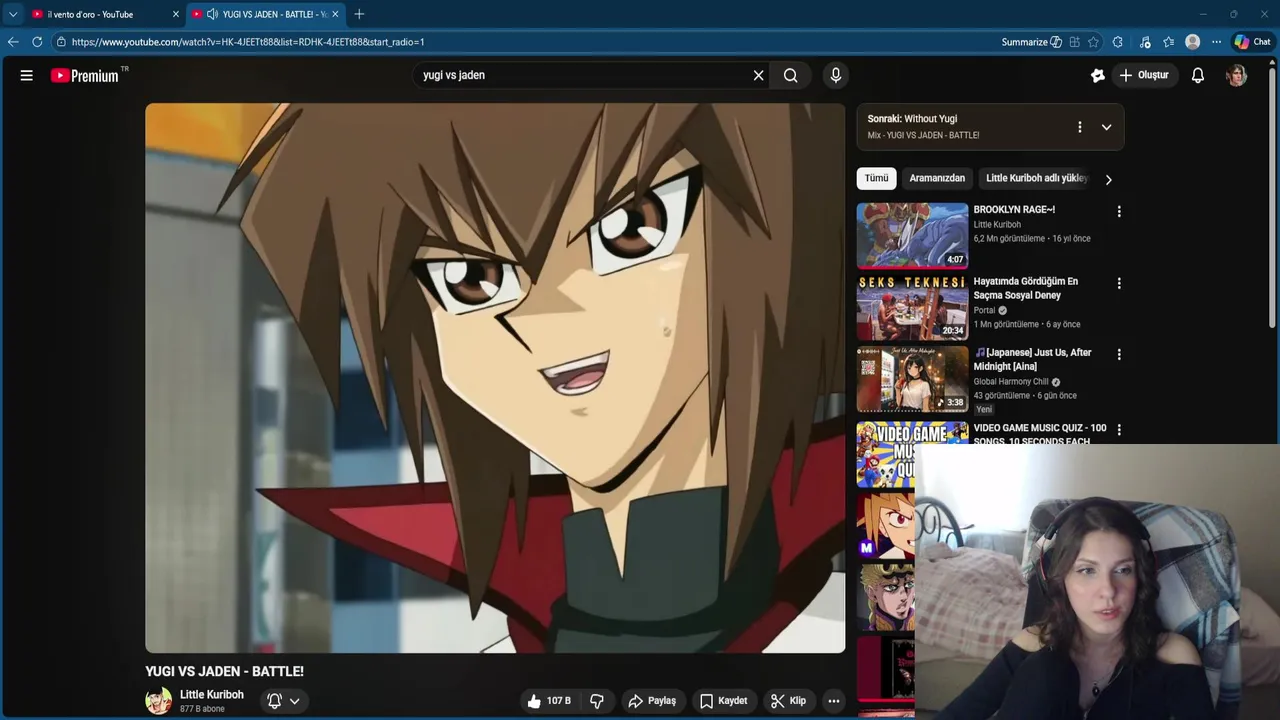Go back to previous page
This screenshot has width=1280, height=720.
(13, 42)
